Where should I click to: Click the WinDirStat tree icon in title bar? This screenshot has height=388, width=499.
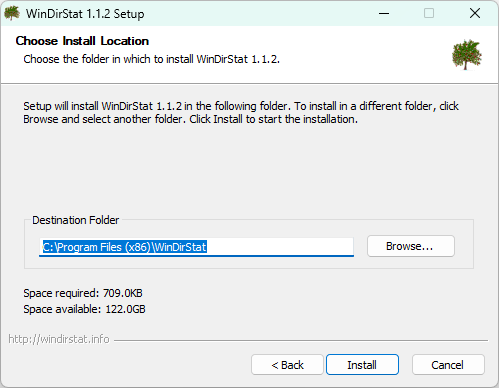coord(12,13)
